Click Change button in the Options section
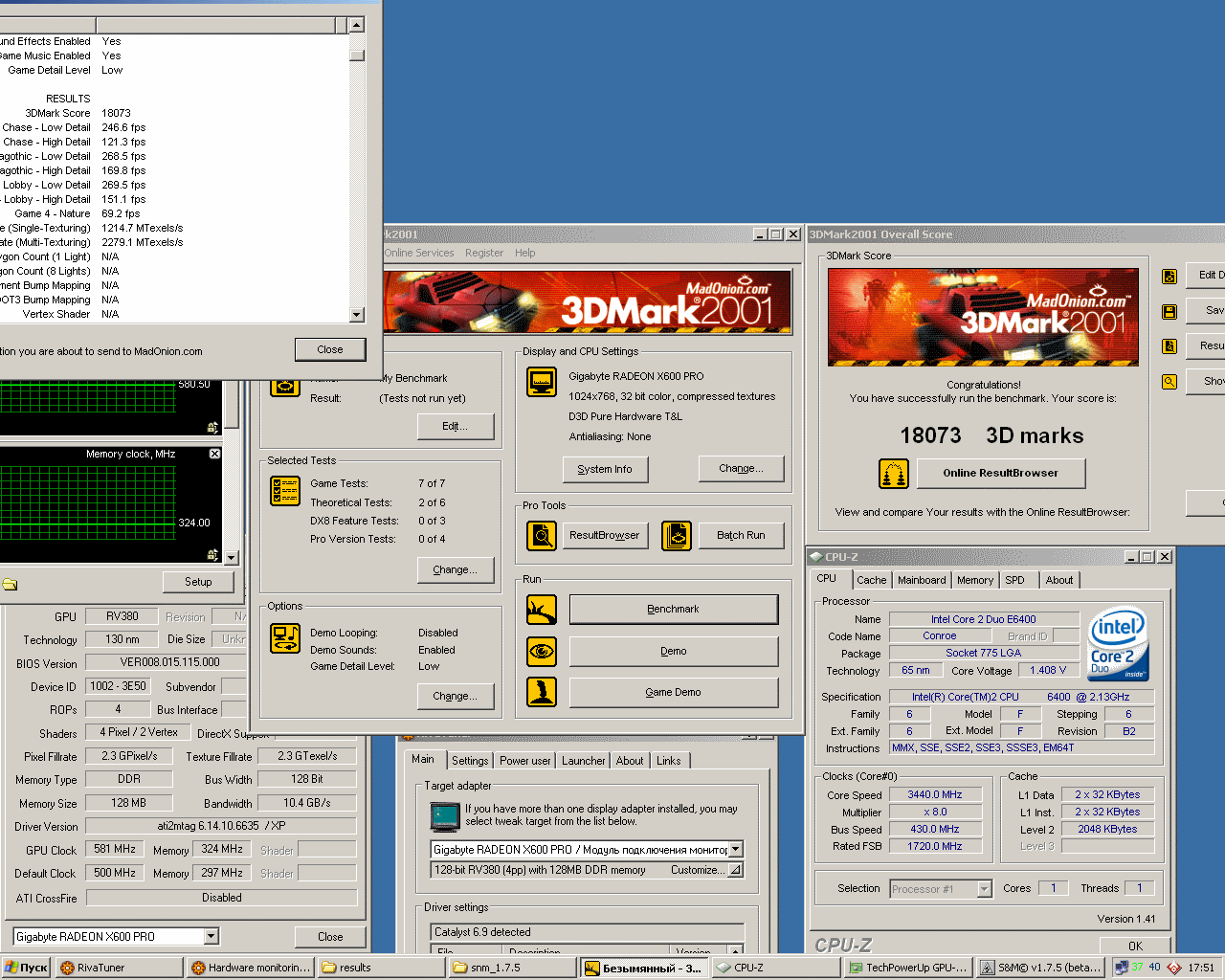1225x980 pixels. (x=456, y=697)
